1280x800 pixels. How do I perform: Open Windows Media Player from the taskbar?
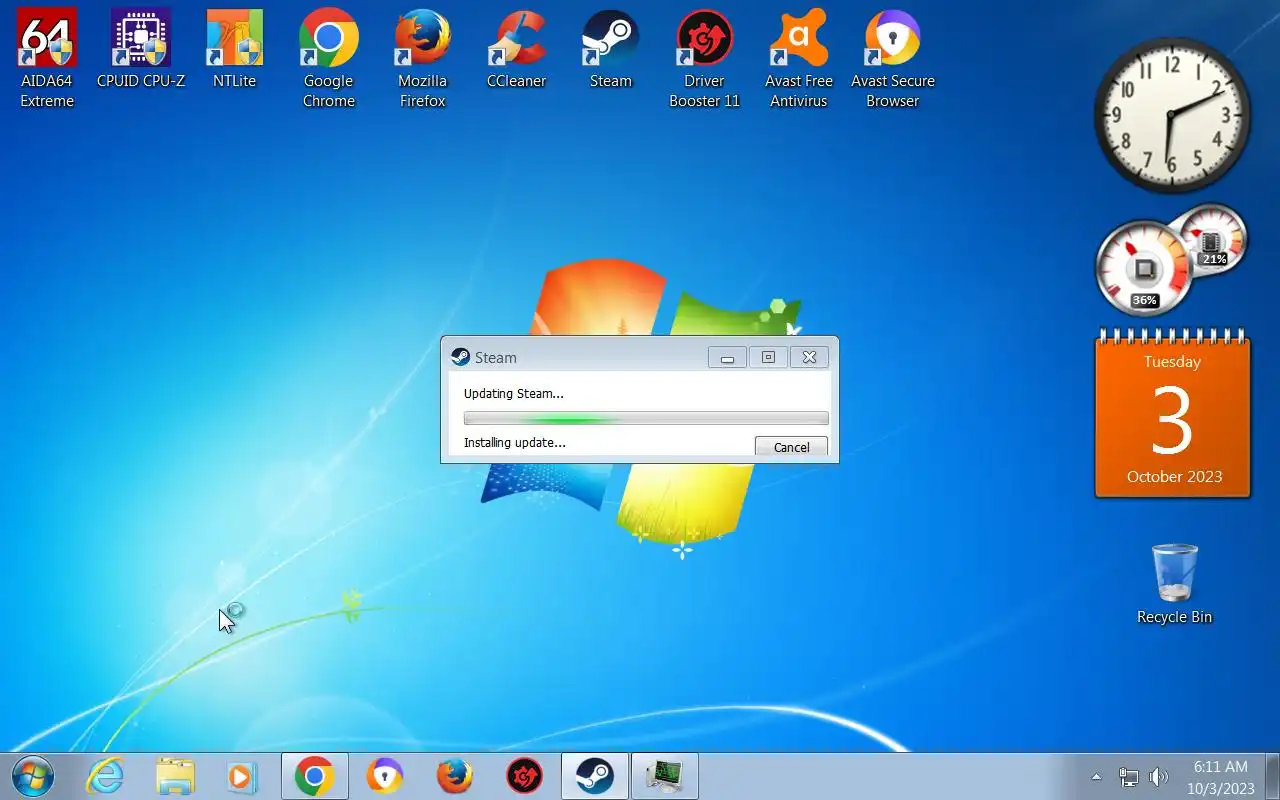tap(243, 776)
